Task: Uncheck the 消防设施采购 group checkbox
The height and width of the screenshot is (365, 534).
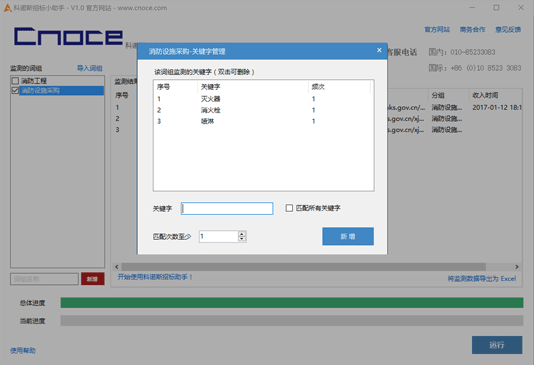Action: [15, 90]
